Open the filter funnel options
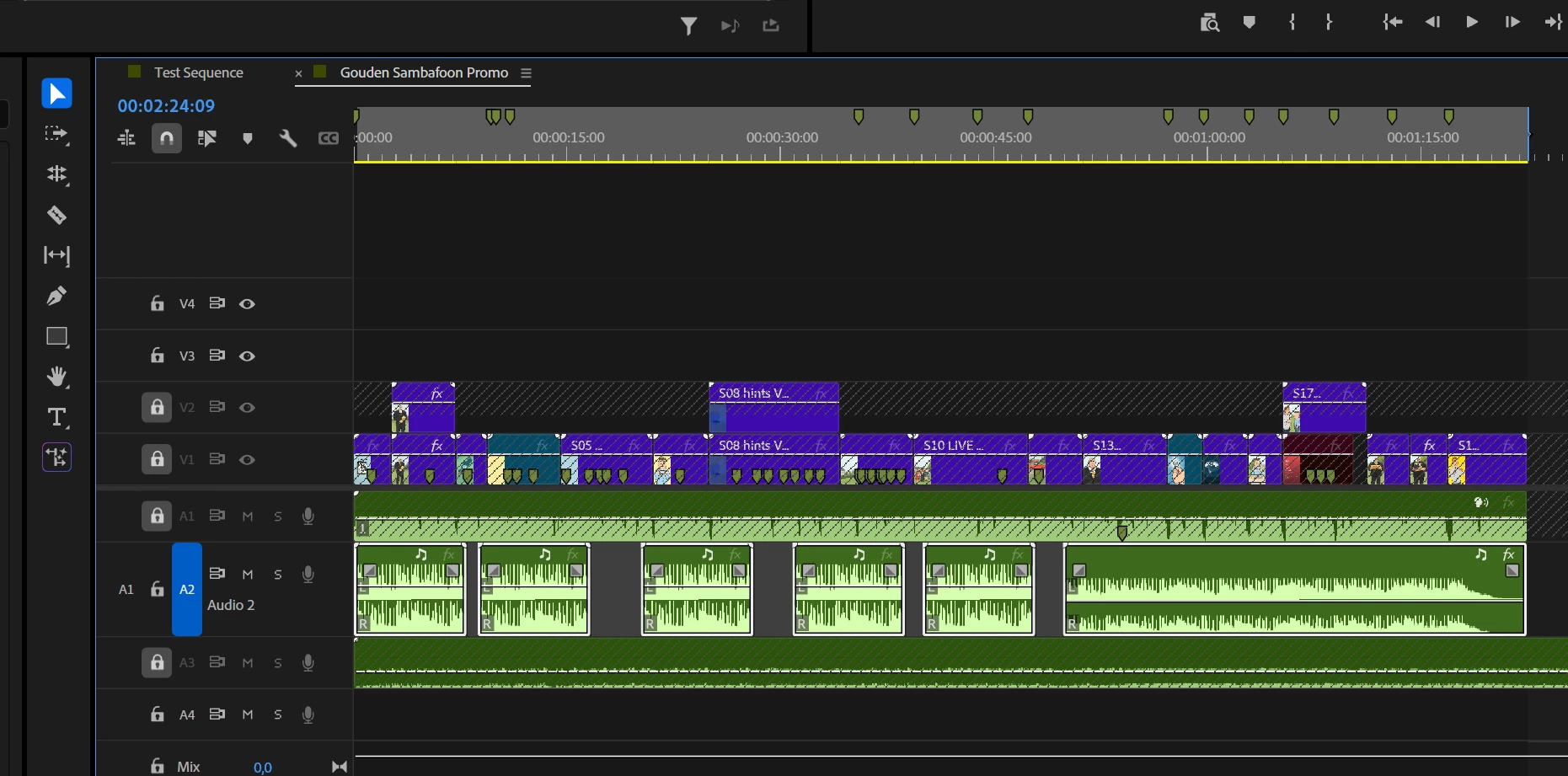The width and height of the screenshot is (1568, 776). (688, 26)
